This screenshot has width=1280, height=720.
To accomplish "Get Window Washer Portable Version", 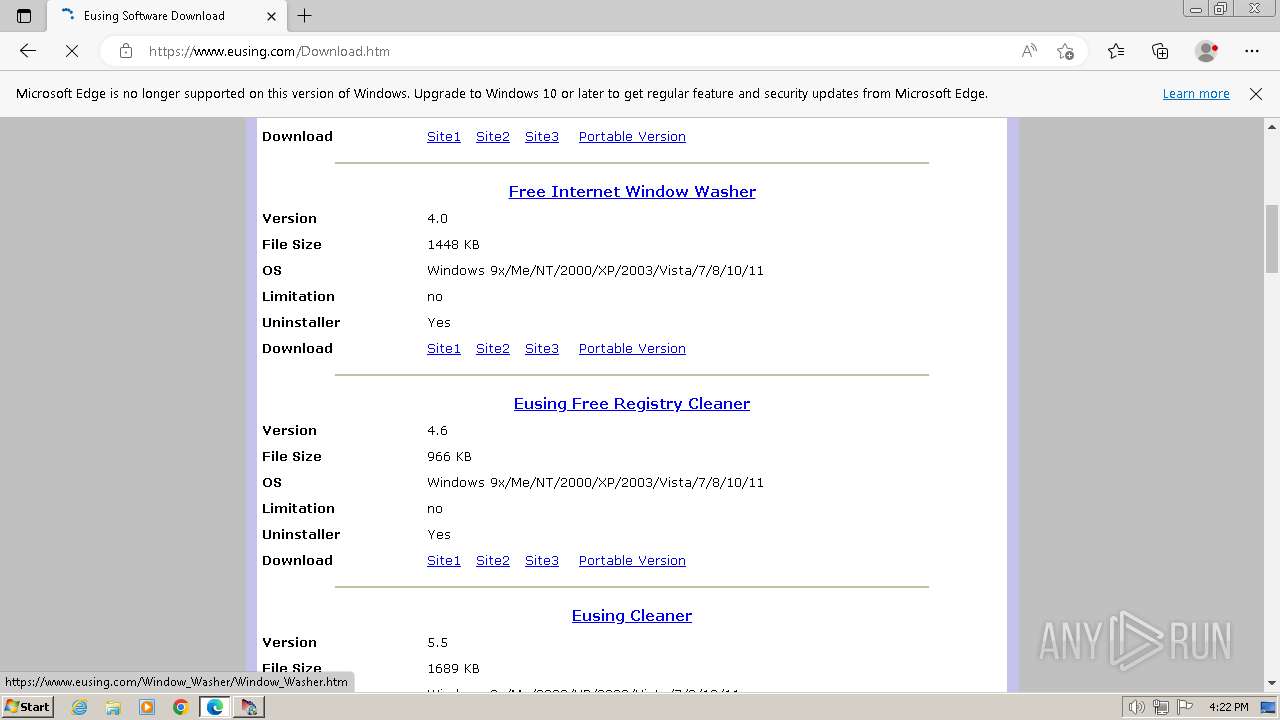I will click(x=632, y=349).
